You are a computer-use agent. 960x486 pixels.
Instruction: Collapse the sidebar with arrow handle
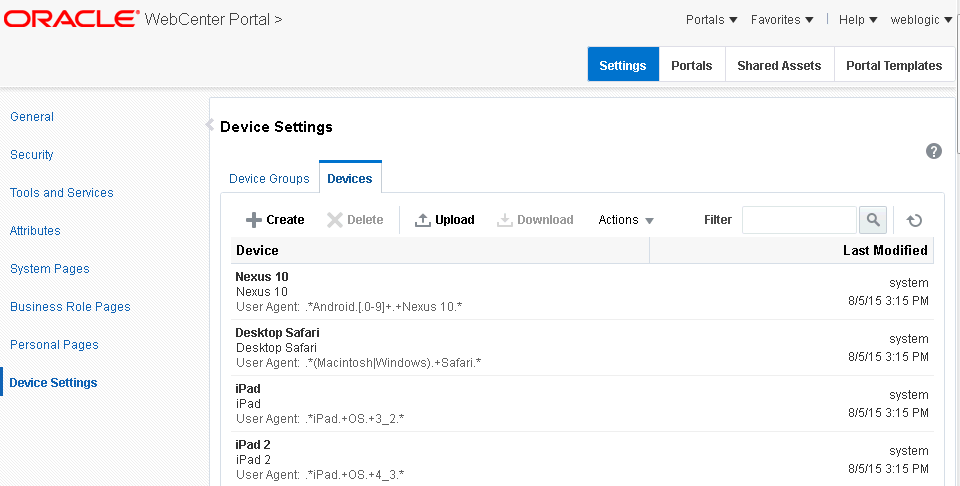[209, 125]
